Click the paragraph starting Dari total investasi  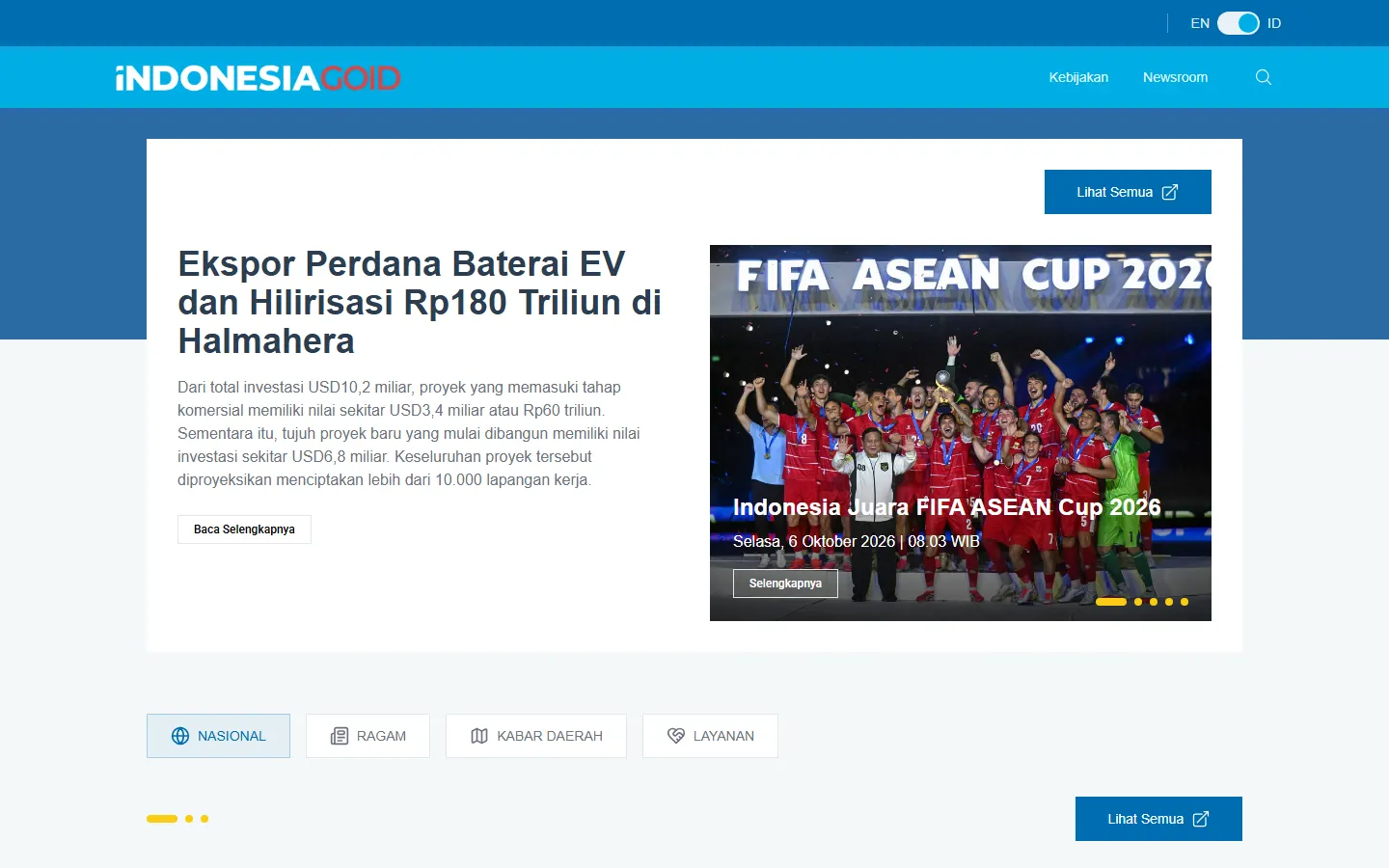[409, 434]
